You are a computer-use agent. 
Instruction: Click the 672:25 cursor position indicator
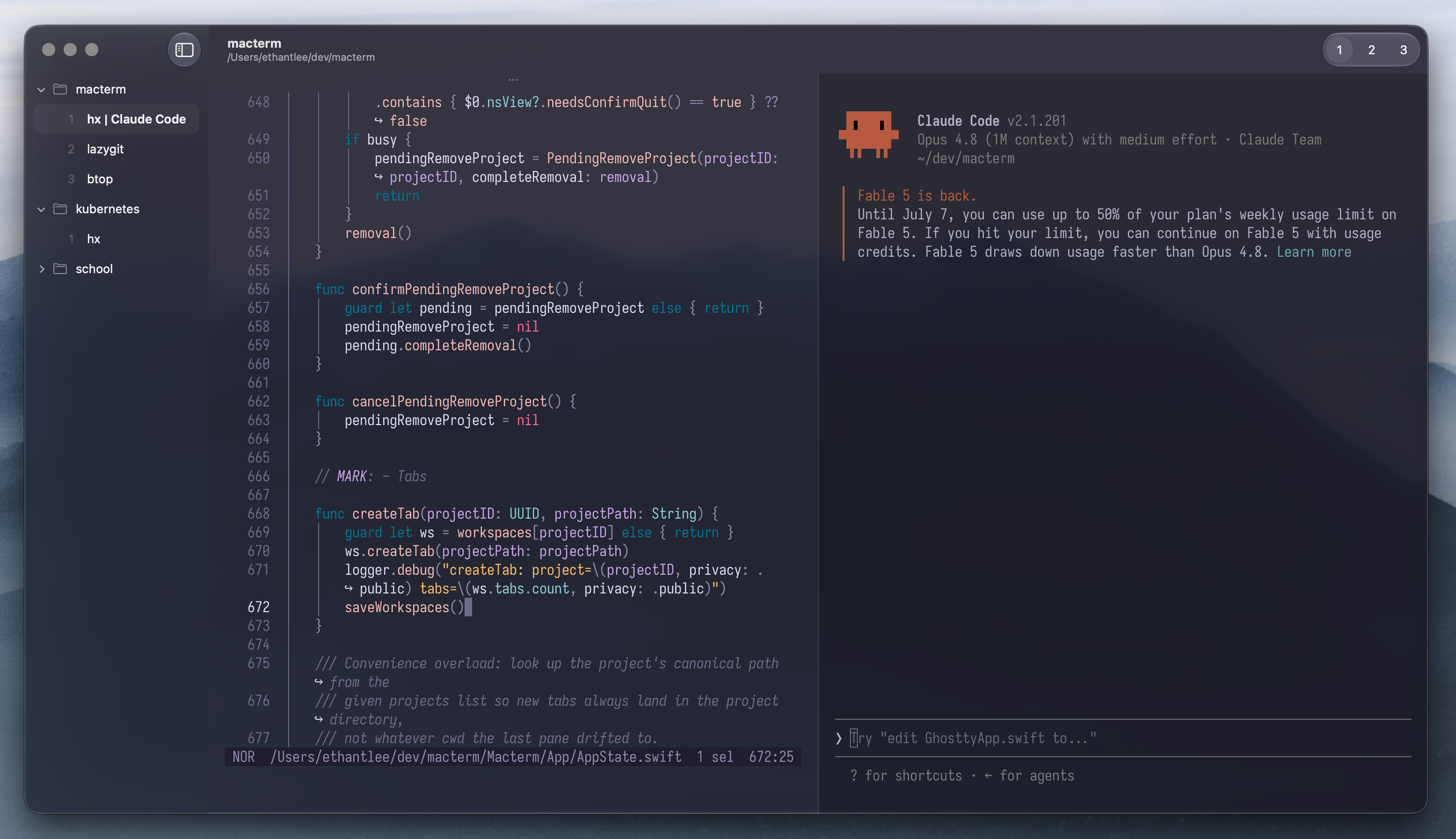[771, 757]
